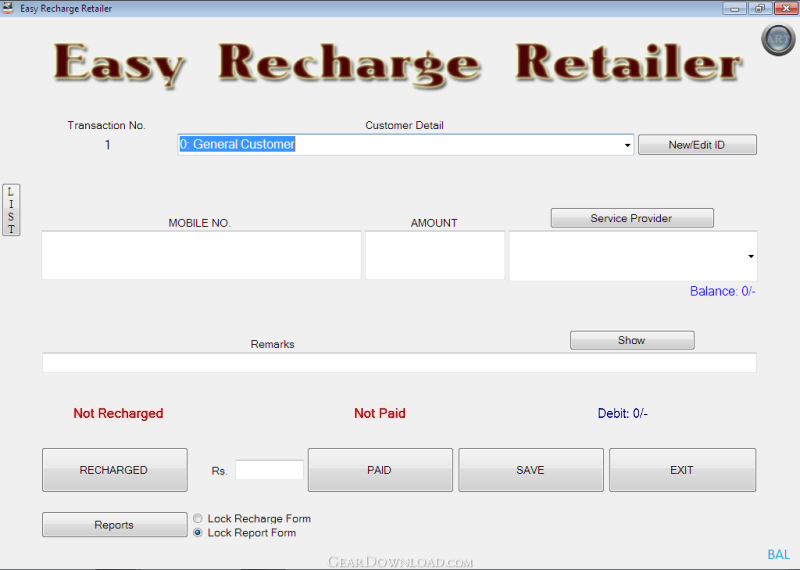This screenshot has width=800, height=570.
Task: Click the PAID button
Action: pos(380,470)
